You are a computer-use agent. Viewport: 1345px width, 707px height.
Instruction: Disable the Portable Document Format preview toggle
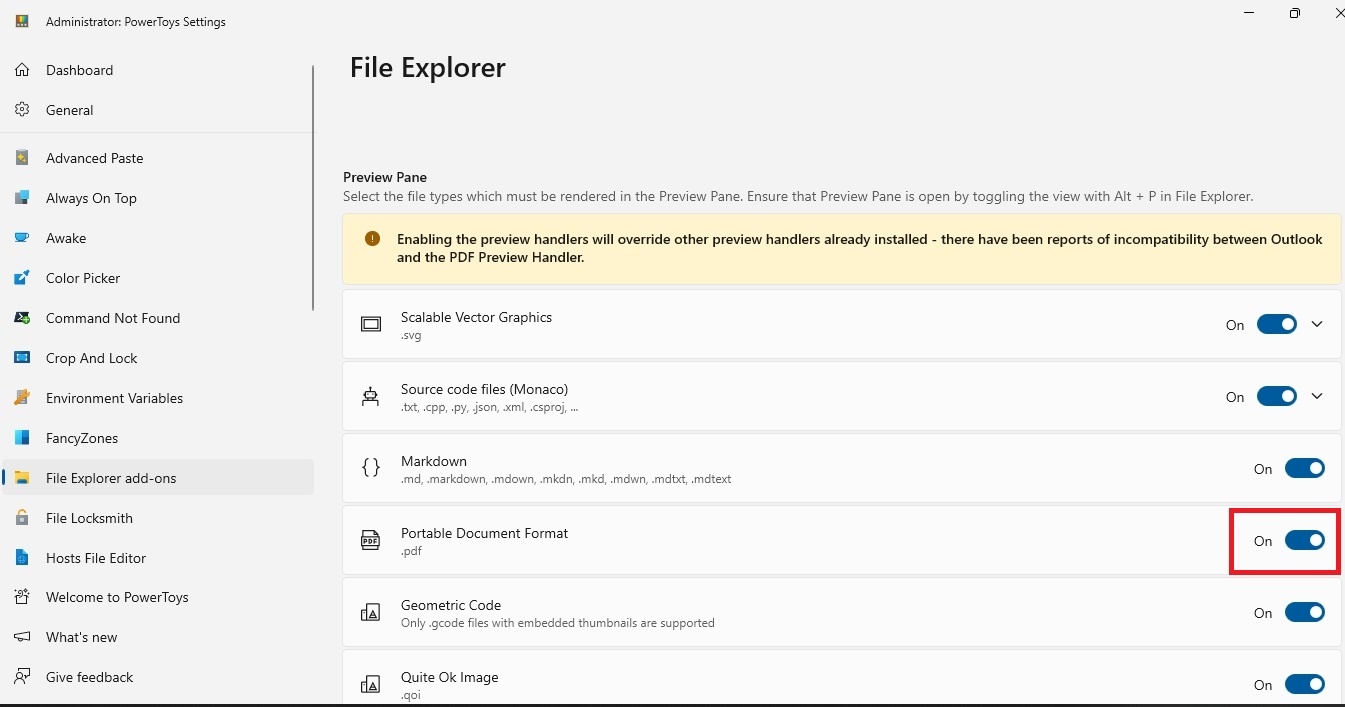[x=1304, y=541]
